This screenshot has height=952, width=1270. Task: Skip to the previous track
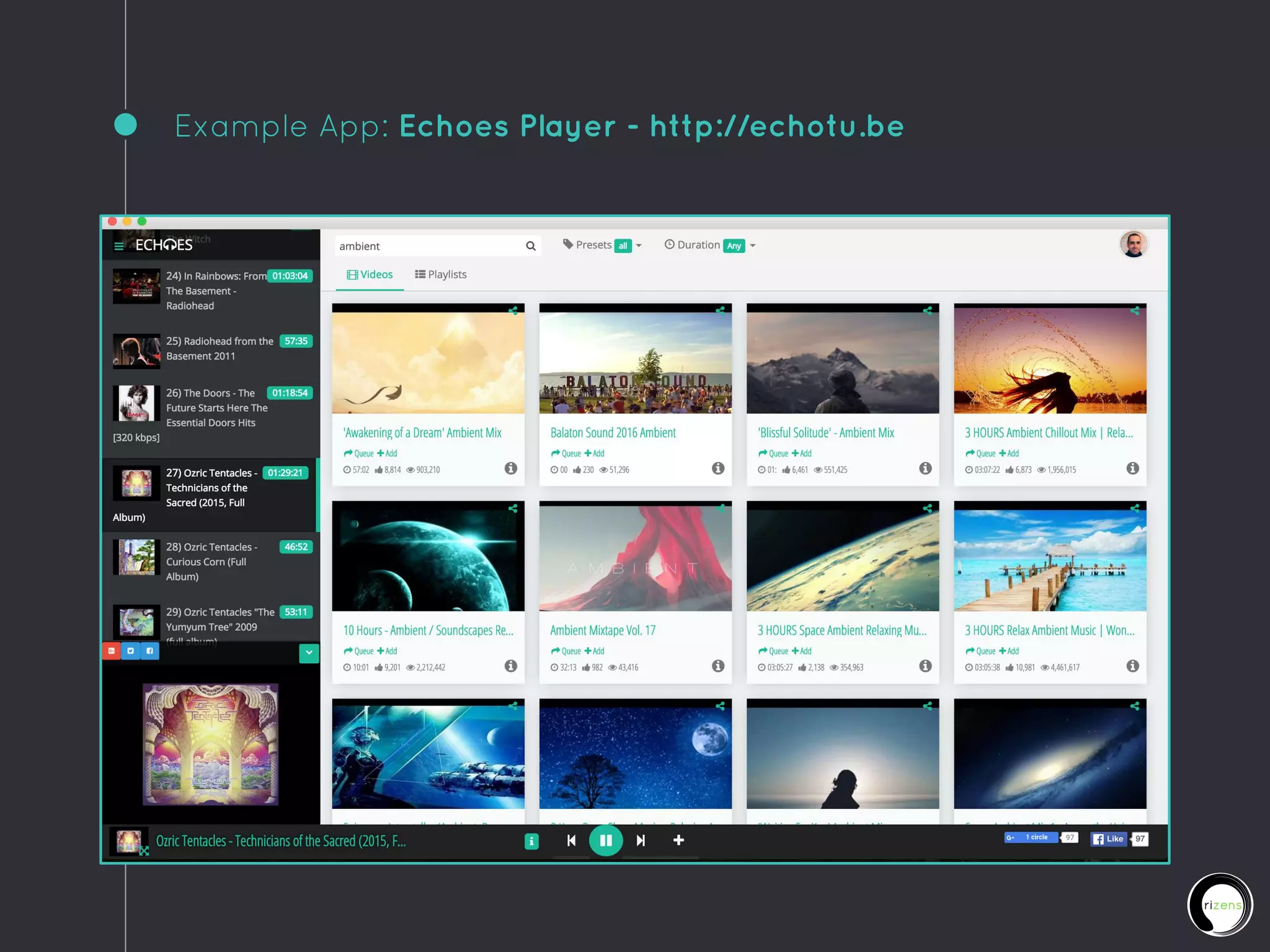click(x=571, y=840)
